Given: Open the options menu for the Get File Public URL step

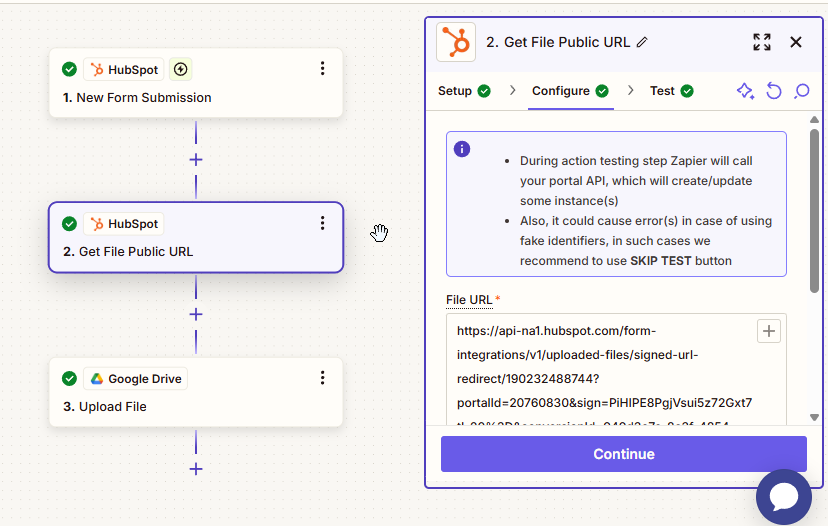Looking at the screenshot, I should tap(322, 223).
